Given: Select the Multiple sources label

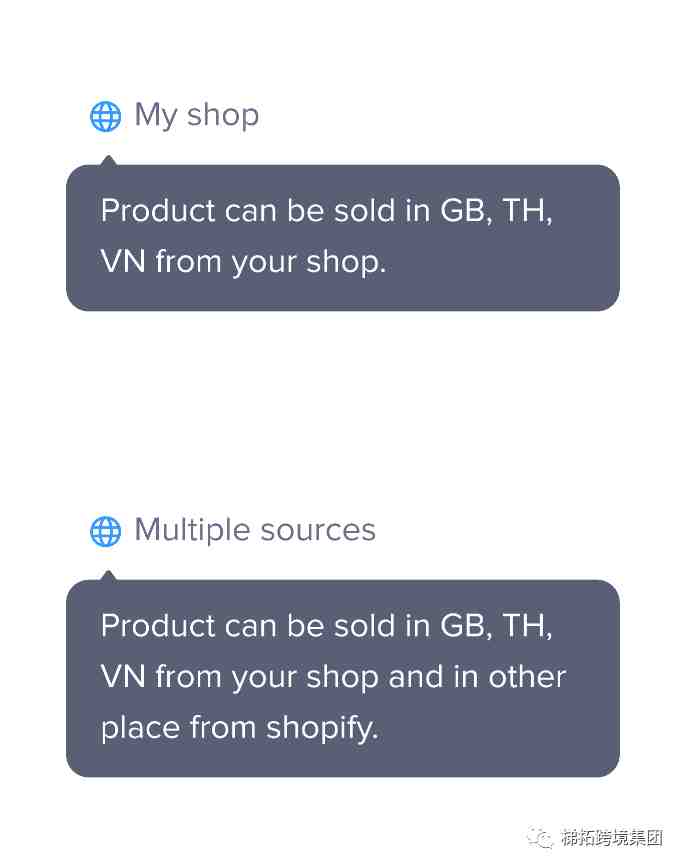Looking at the screenshot, I should (255, 530).
